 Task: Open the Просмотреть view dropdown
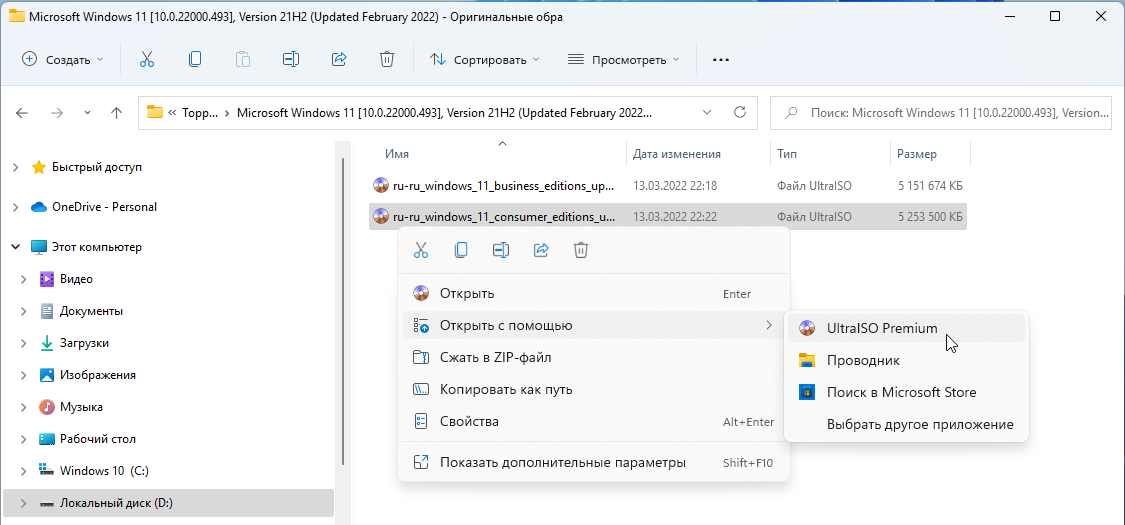point(623,60)
